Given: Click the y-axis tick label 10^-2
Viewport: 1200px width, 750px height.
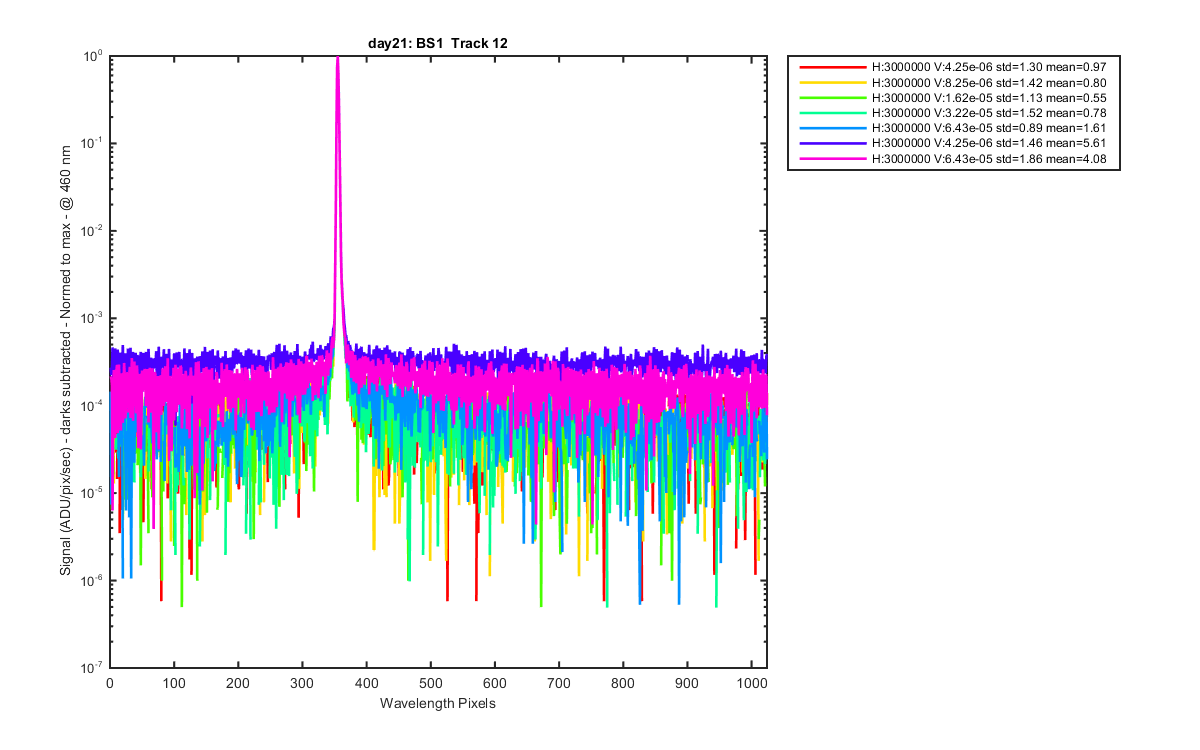Looking at the screenshot, I should (x=94, y=230).
